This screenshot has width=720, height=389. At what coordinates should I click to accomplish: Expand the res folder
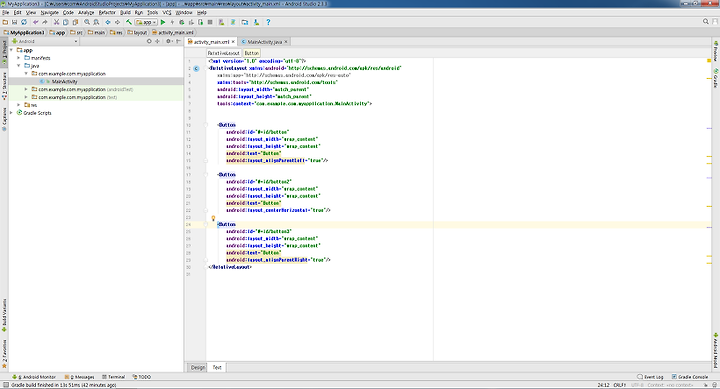click(x=19, y=105)
